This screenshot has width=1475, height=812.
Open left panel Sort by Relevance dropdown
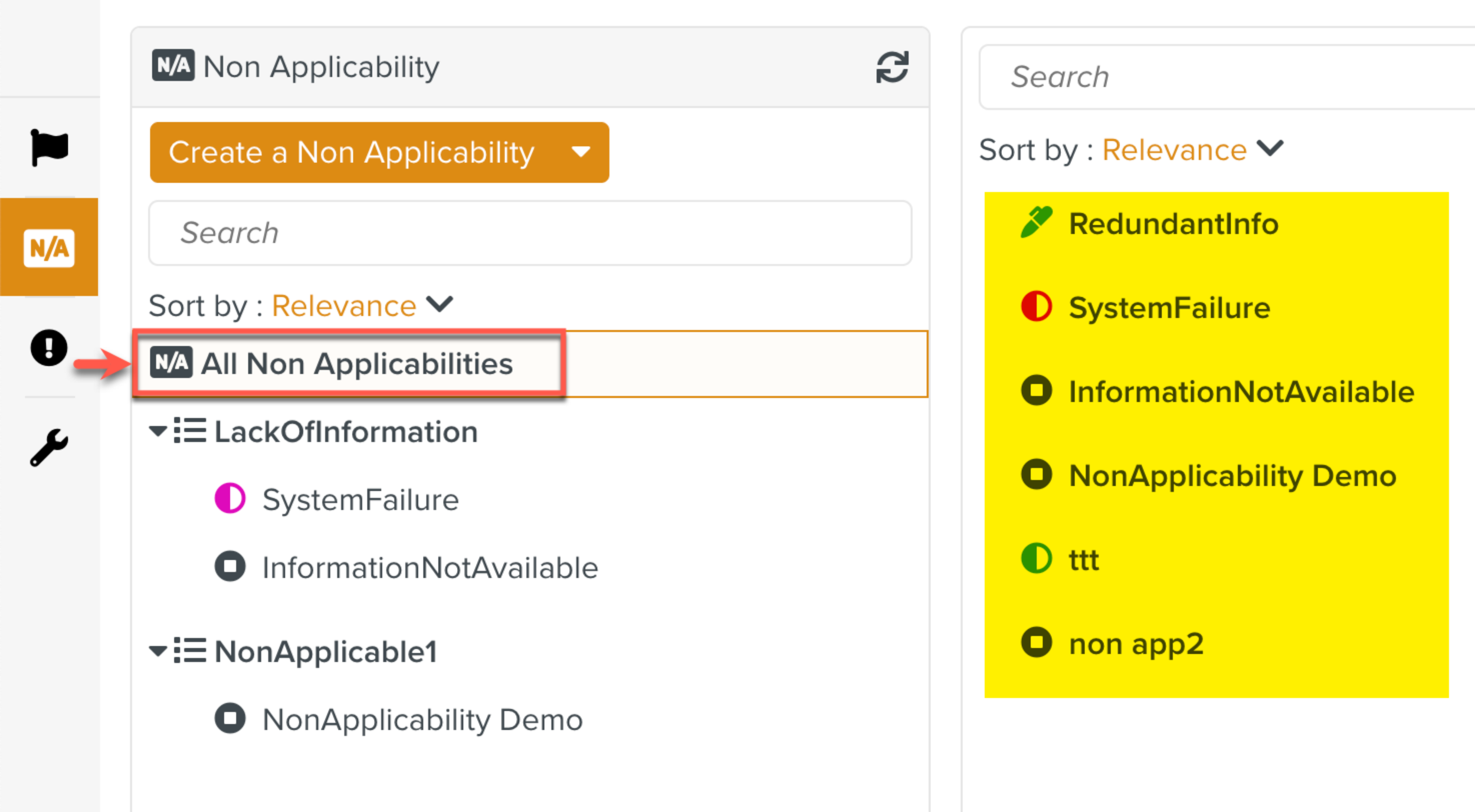(x=361, y=305)
